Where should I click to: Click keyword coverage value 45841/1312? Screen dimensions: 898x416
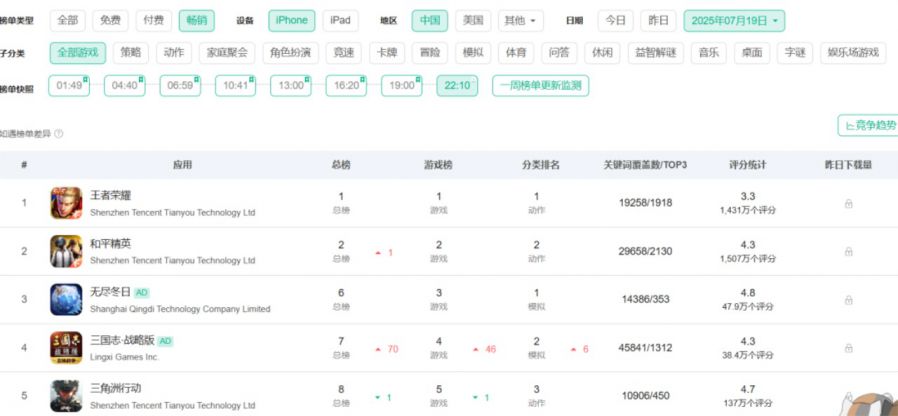645,348
